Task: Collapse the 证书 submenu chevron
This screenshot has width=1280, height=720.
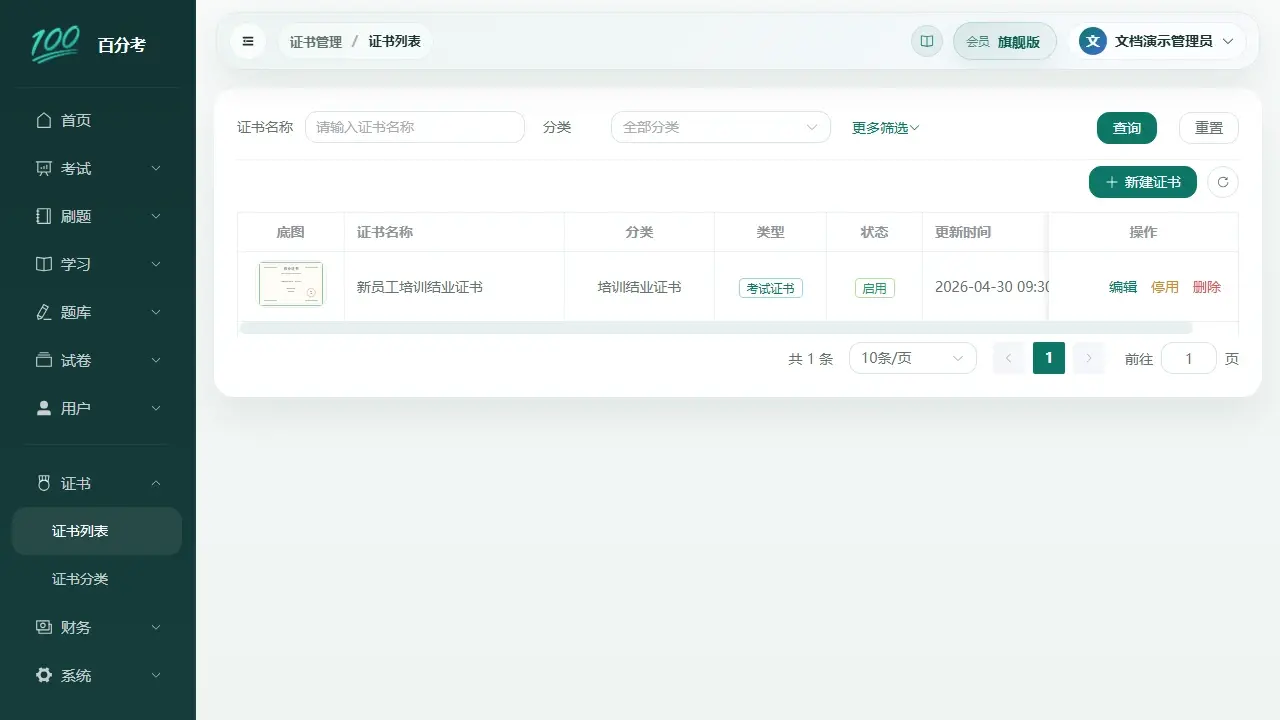Action: tap(156, 483)
